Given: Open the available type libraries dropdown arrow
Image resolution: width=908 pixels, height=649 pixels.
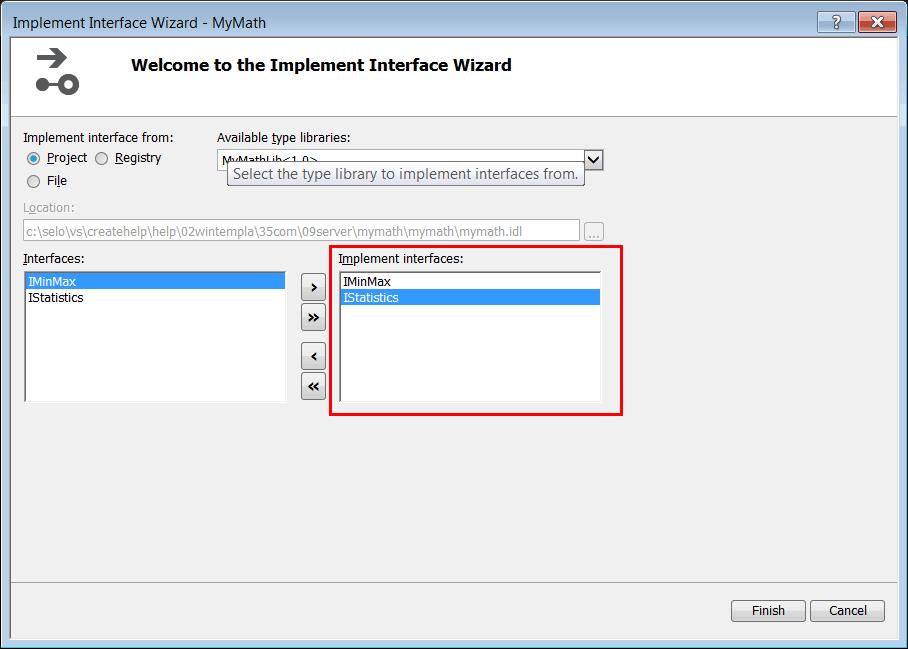Looking at the screenshot, I should point(594,160).
